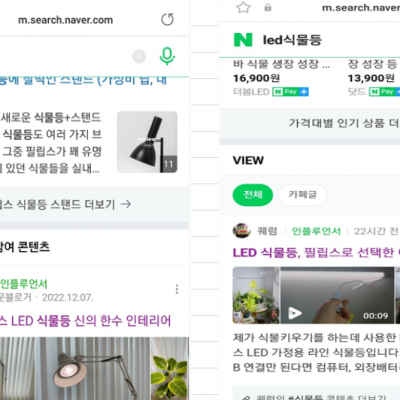
Task: Open desk lamp photo in post
Action: [94, 368]
